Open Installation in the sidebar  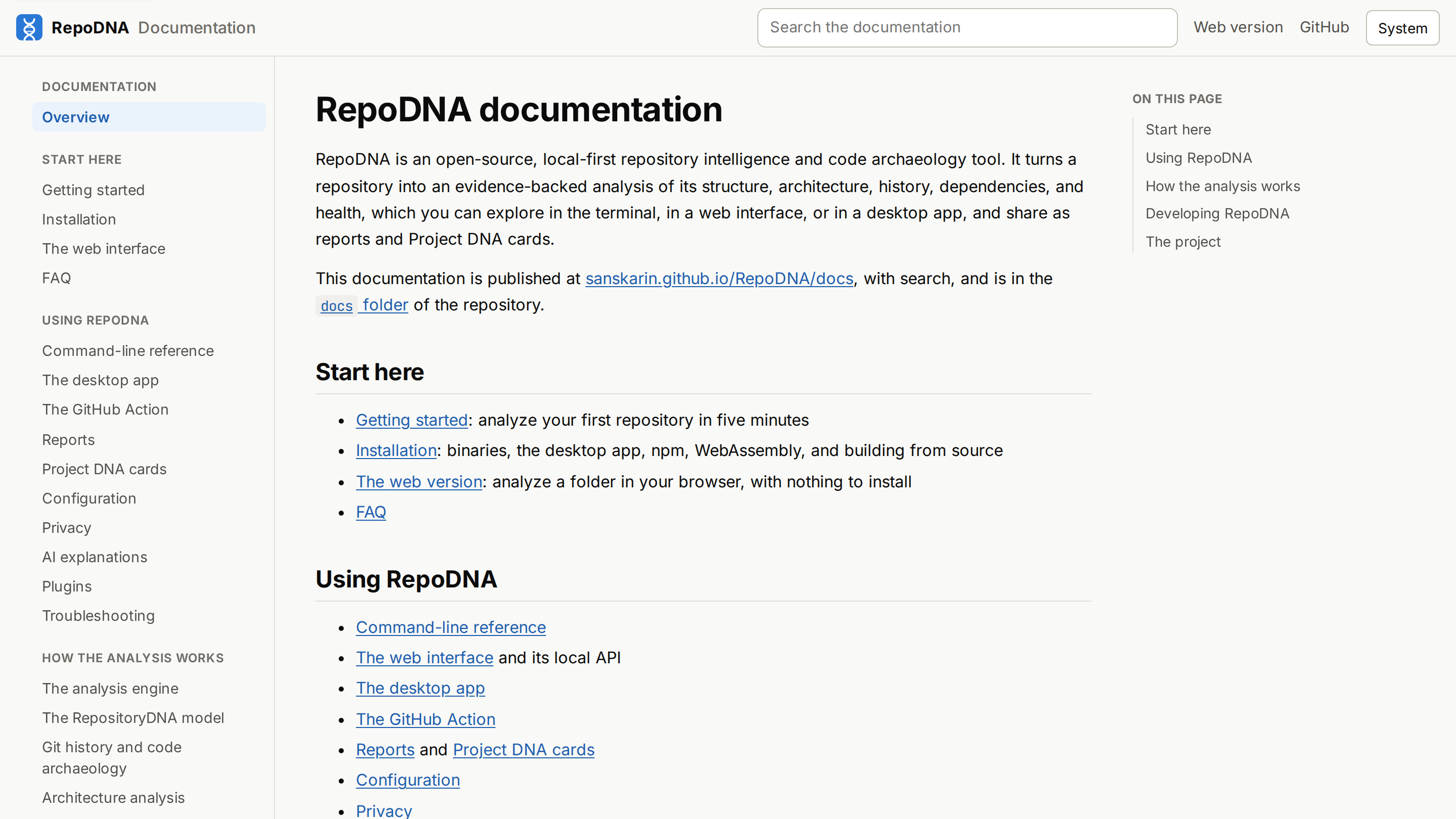[78, 219]
